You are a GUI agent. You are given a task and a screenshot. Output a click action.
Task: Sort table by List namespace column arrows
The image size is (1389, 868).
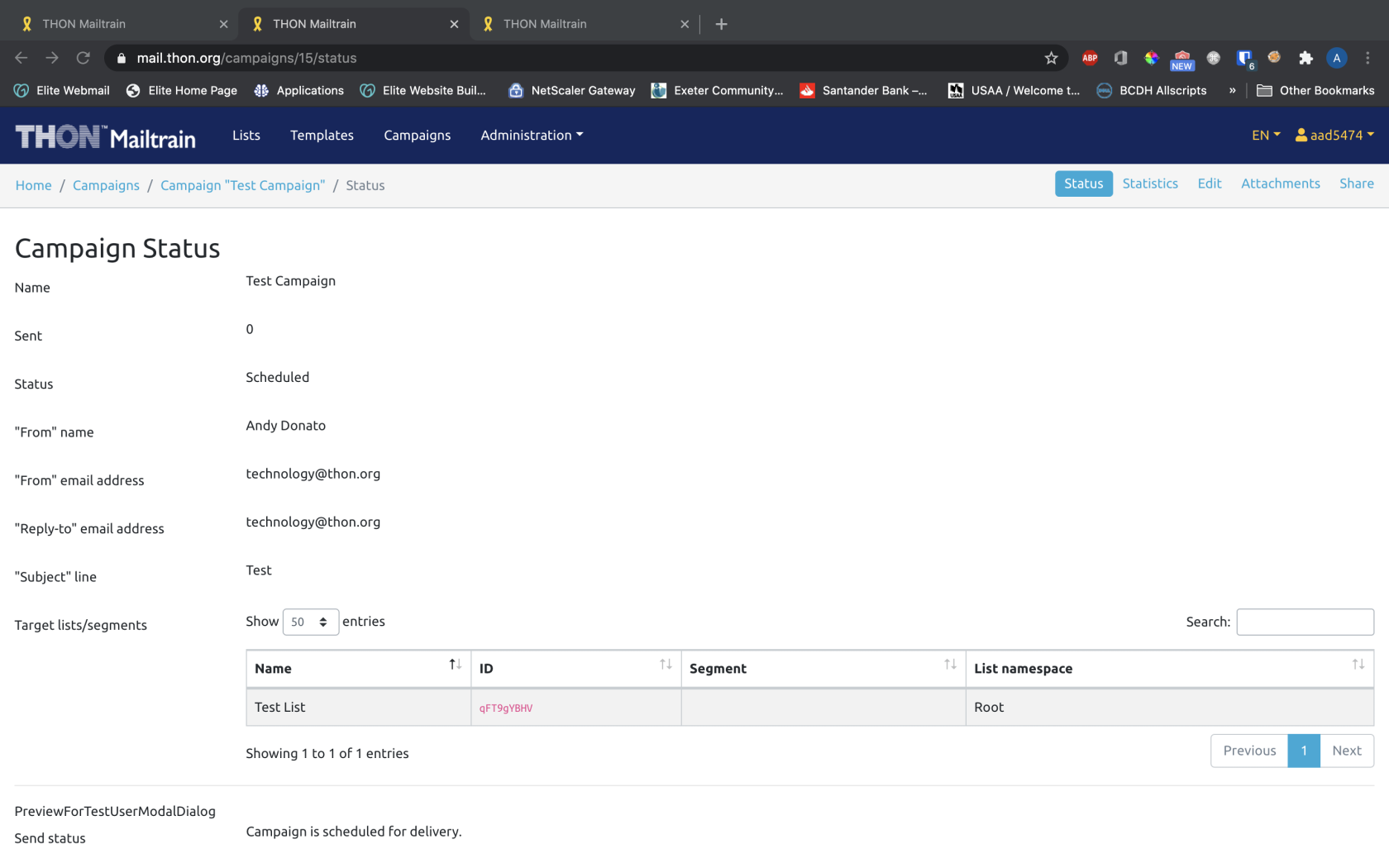pyautogui.click(x=1358, y=665)
